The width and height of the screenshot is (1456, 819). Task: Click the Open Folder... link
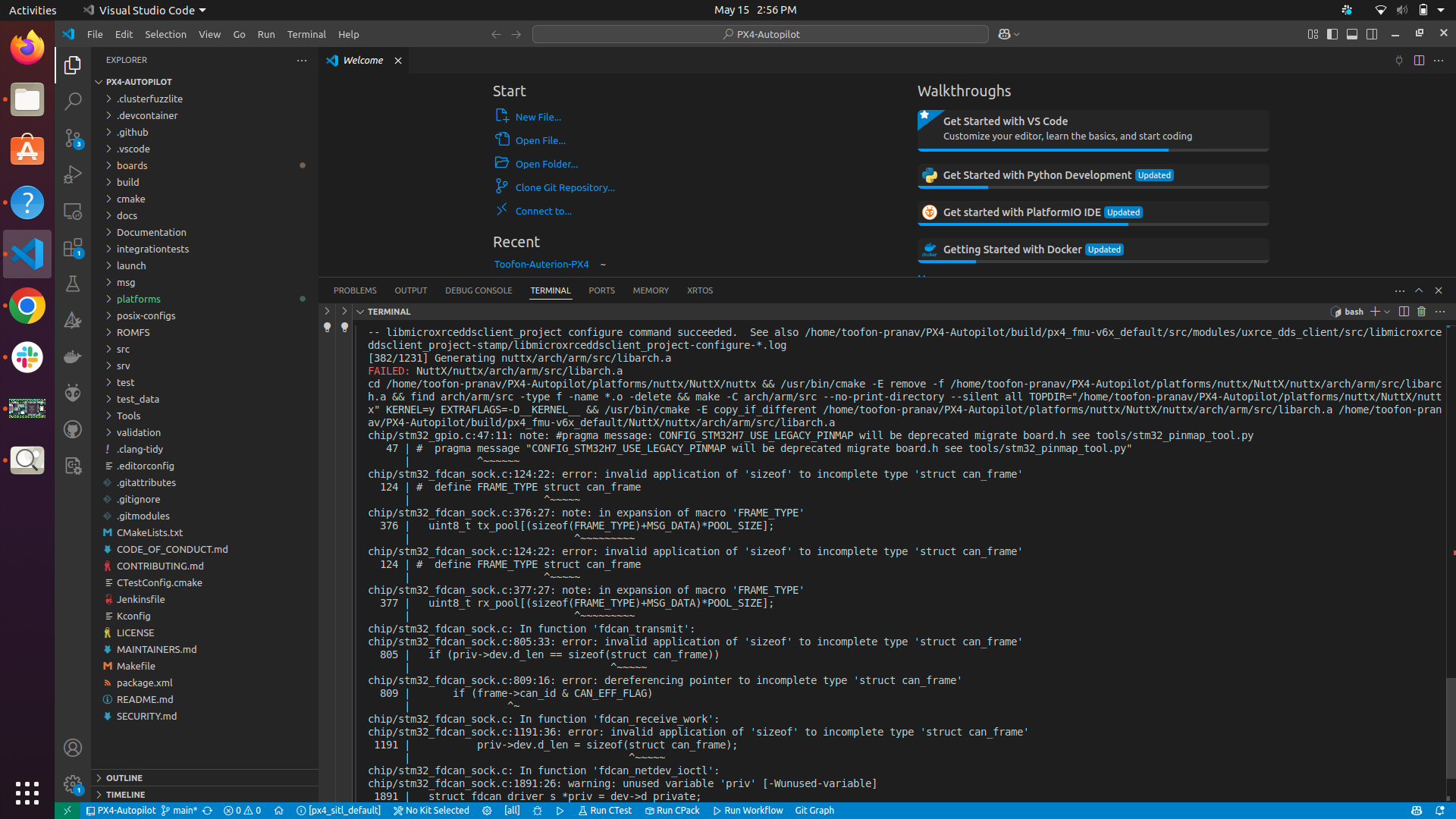coord(547,164)
